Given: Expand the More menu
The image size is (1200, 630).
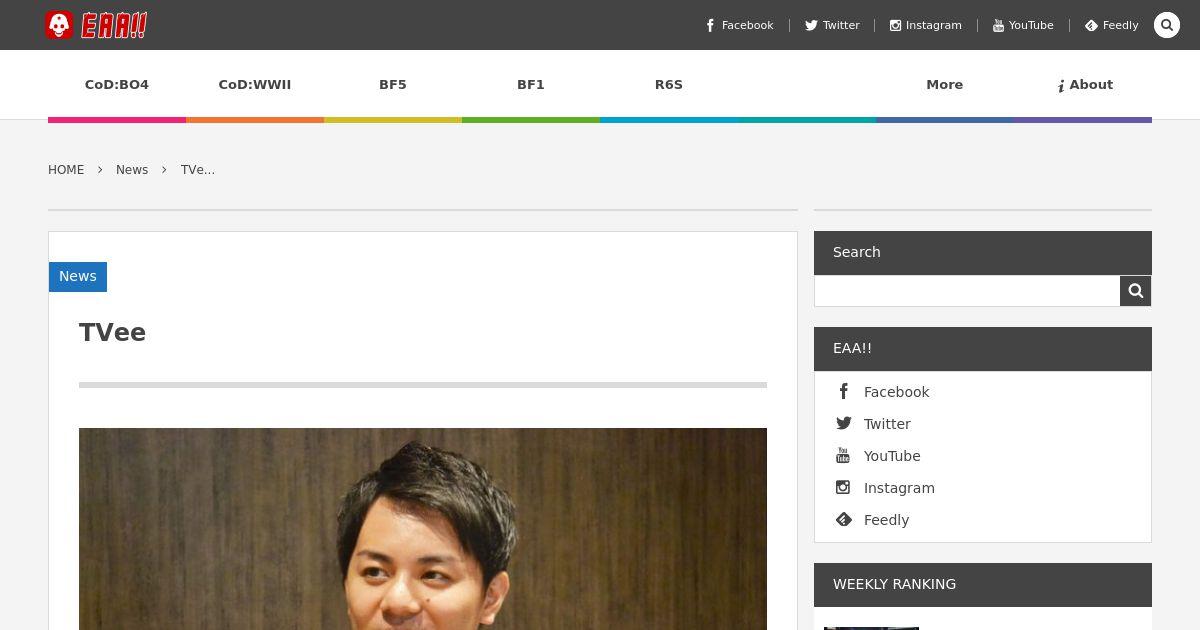Looking at the screenshot, I should coord(945,85).
